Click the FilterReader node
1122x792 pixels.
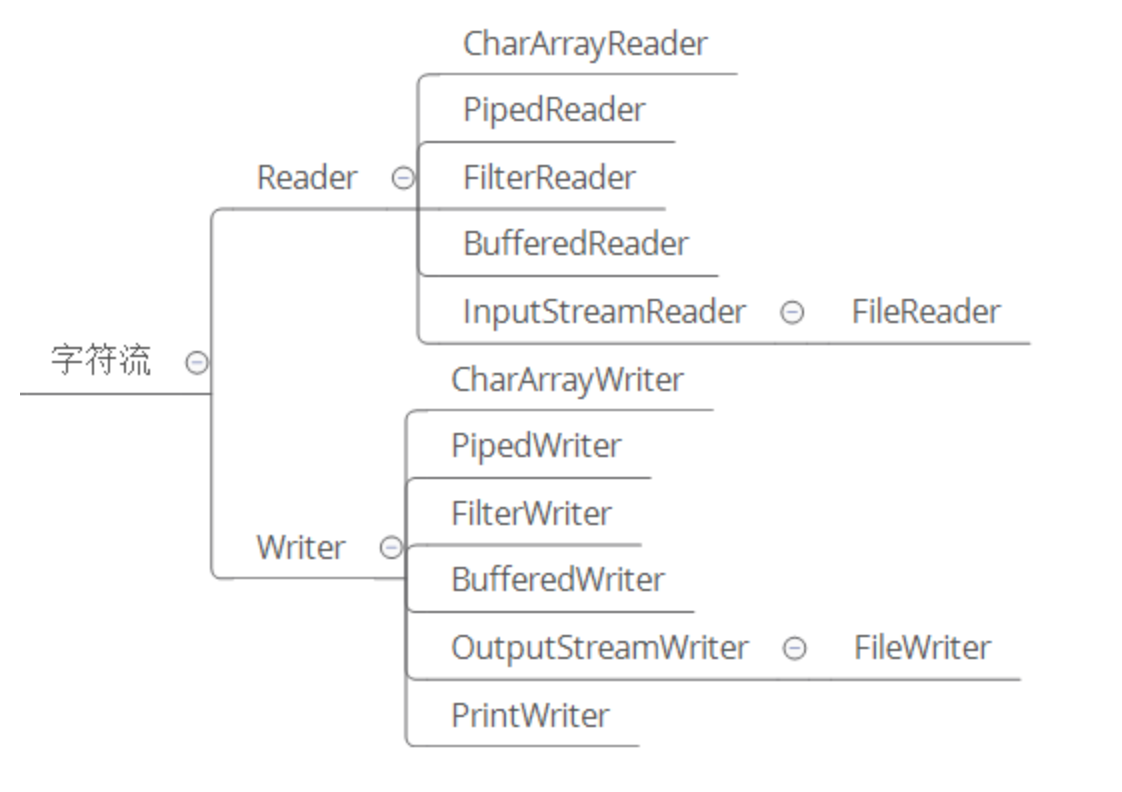(549, 178)
